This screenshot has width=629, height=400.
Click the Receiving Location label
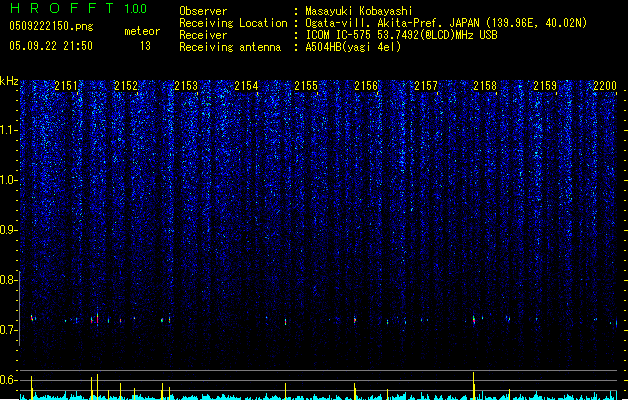pyautogui.click(x=233, y=23)
